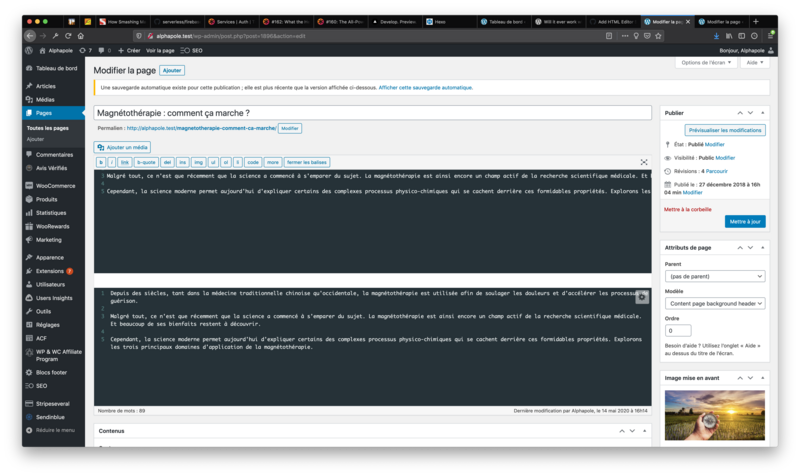This screenshot has width=800, height=476.
Task: Click Ajouter button next to page heading
Action: click(172, 70)
